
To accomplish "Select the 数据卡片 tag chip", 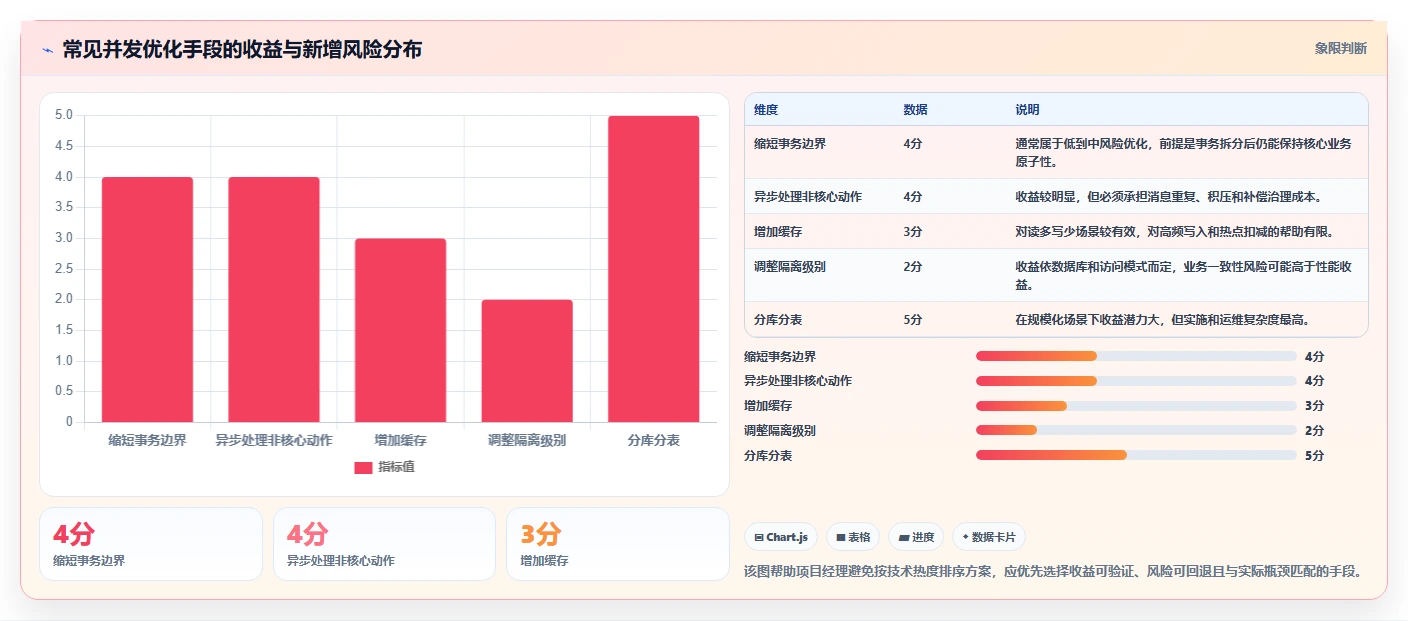I will (989, 537).
